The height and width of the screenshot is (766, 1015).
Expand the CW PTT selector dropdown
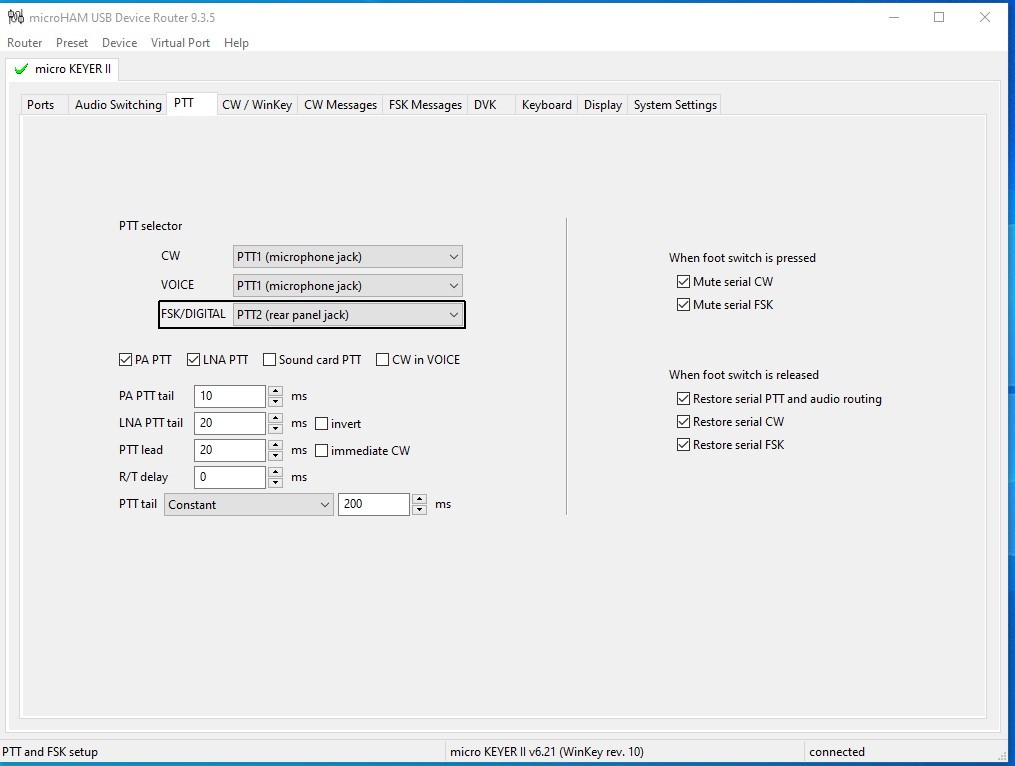click(348, 257)
